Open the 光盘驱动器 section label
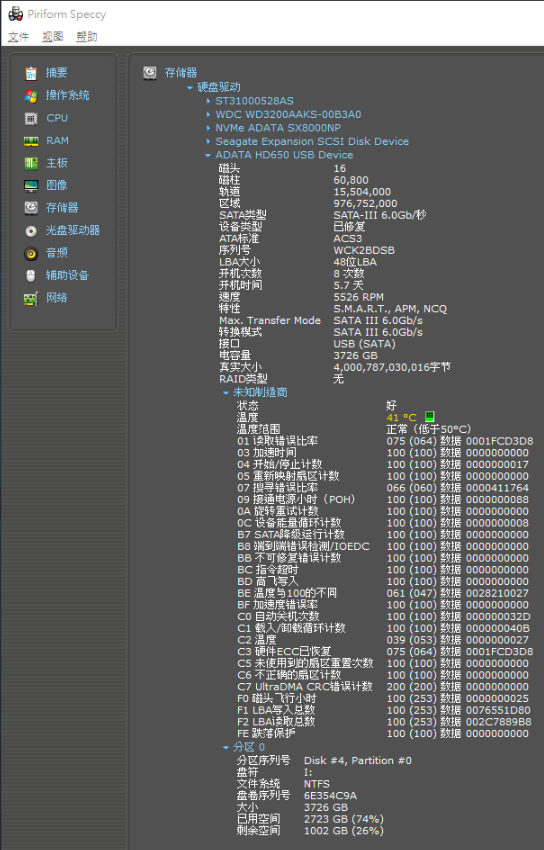 (x=73, y=230)
